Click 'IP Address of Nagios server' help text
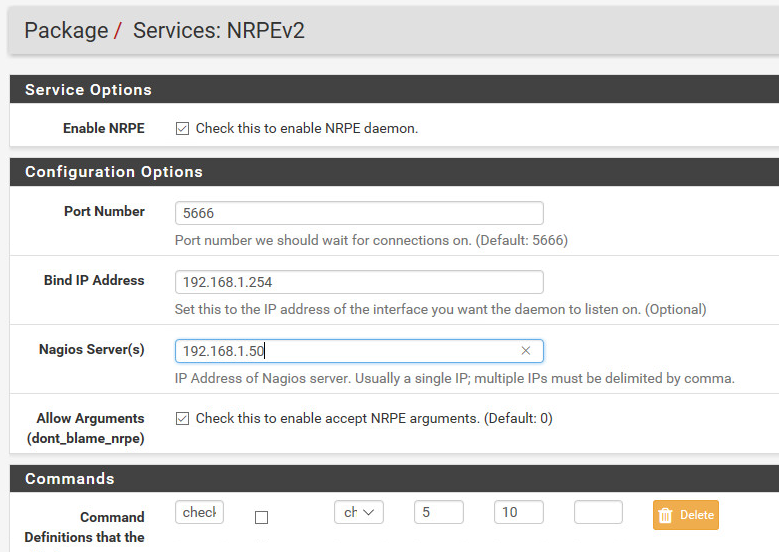This screenshot has height=552, width=779. click(x=455, y=379)
